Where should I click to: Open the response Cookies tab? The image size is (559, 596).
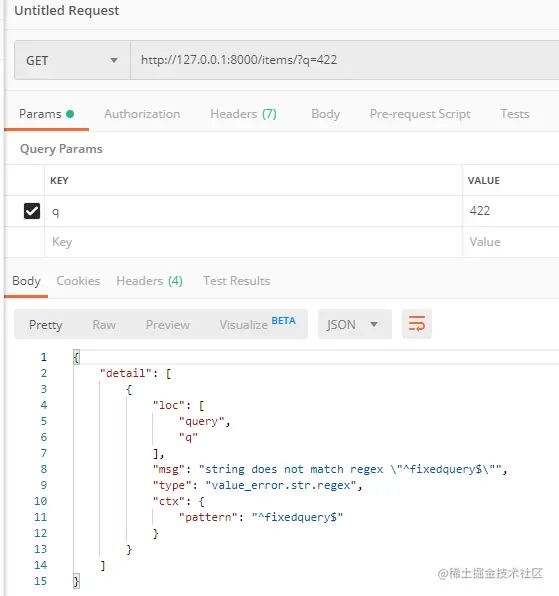tap(78, 281)
